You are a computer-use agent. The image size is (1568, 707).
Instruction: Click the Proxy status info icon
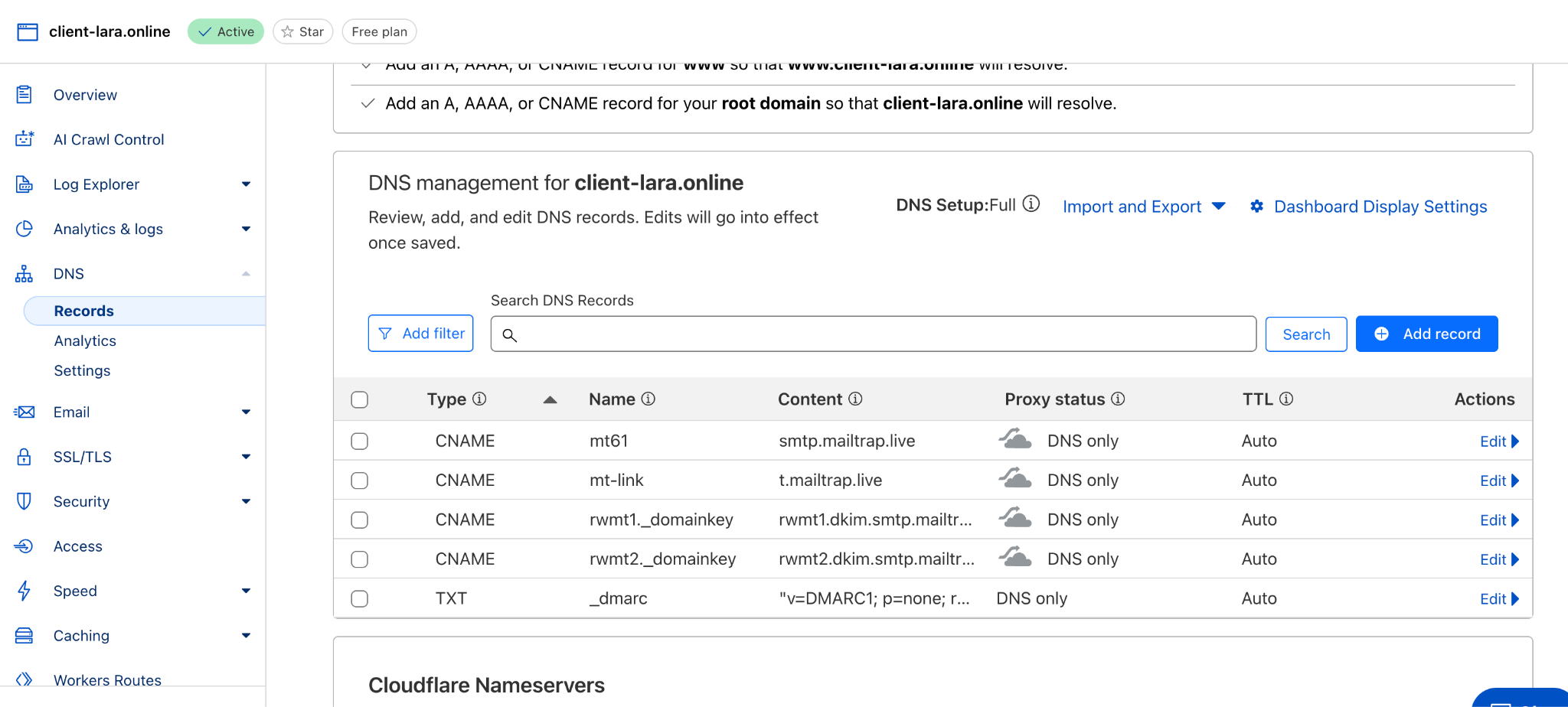[x=1118, y=399]
